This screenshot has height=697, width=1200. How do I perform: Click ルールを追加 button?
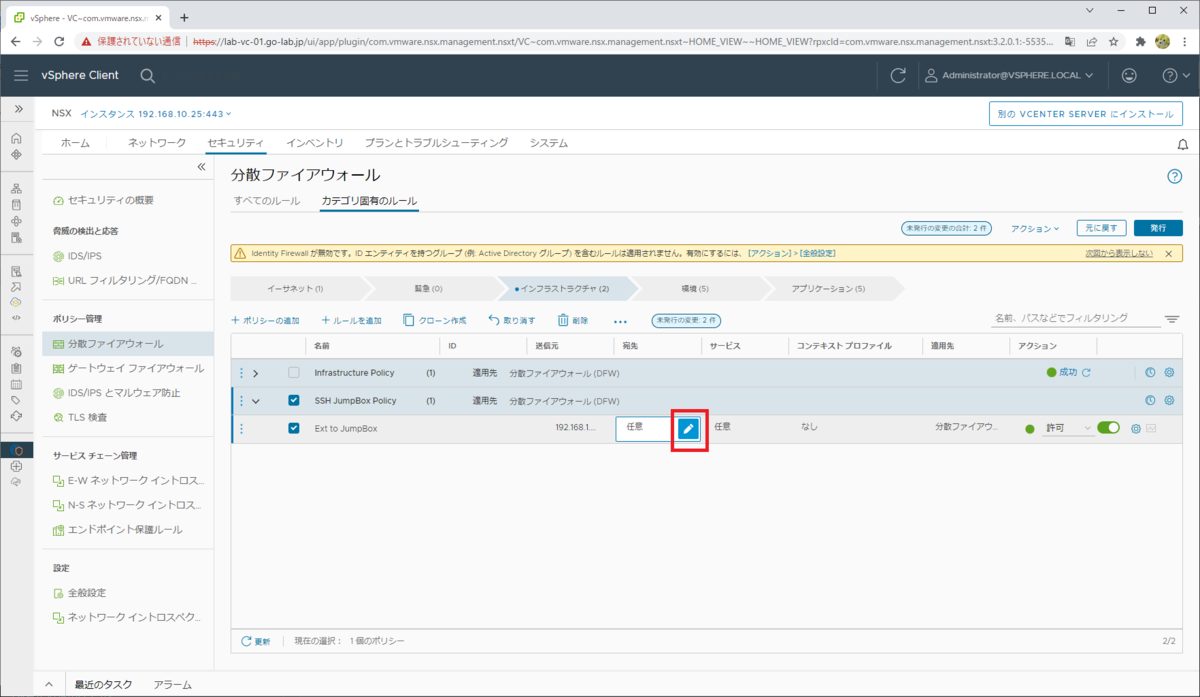(x=351, y=320)
